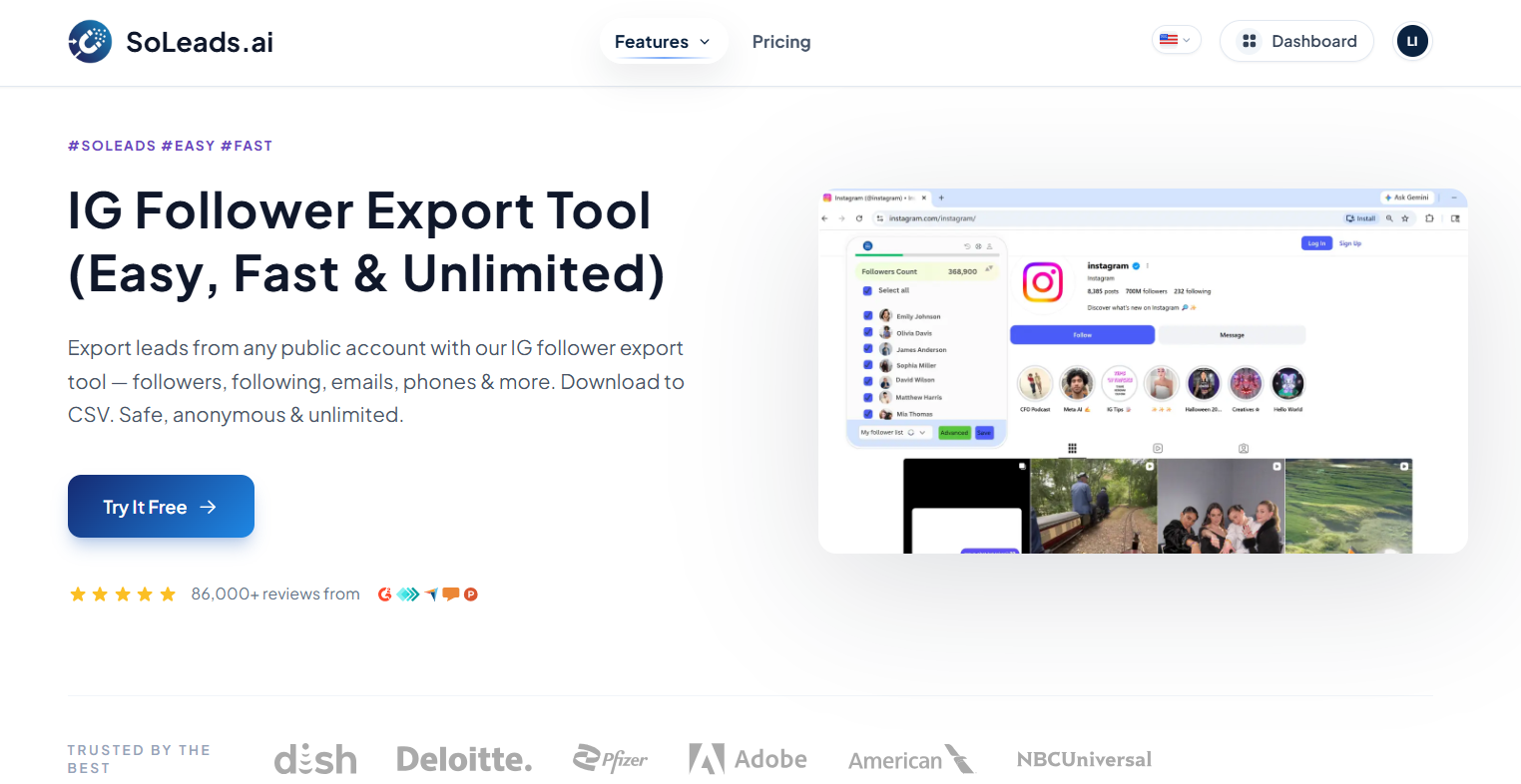Open IG Tips story highlight
Viewport: 1521px width, 784px height.
1119,383
